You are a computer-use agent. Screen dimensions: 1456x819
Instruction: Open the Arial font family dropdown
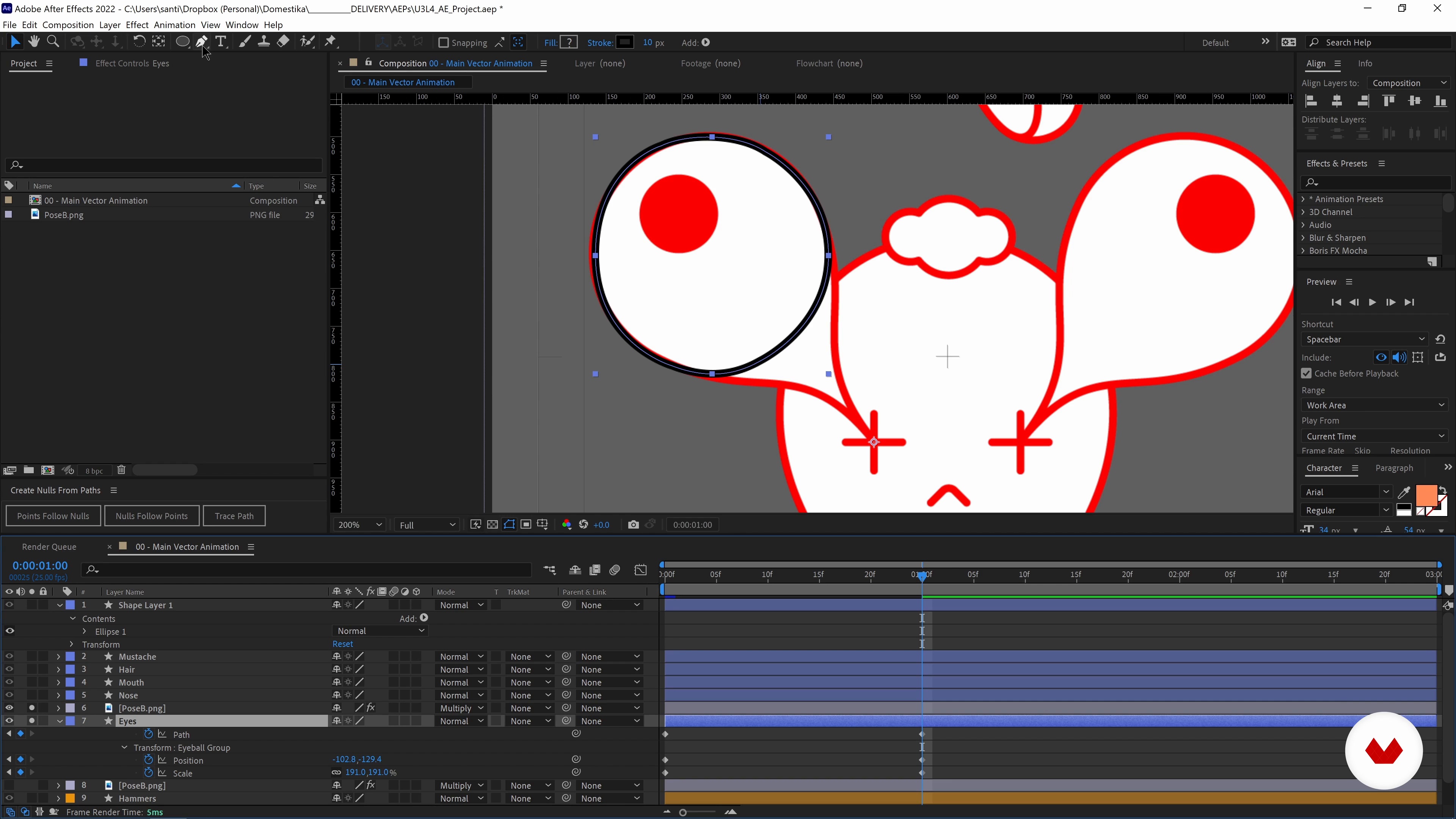1346,492
